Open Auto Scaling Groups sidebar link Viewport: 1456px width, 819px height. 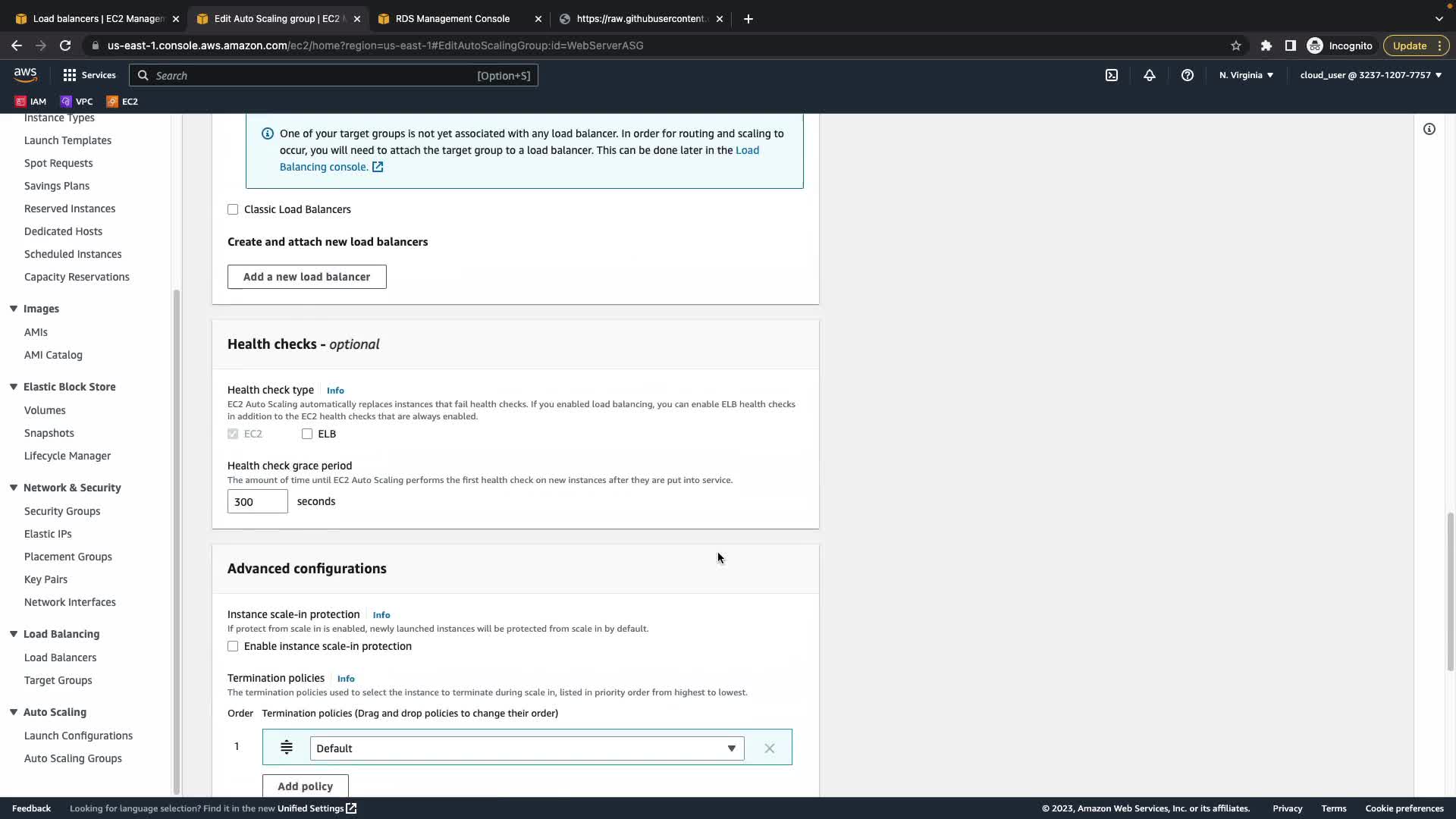[x=73, y=758]
